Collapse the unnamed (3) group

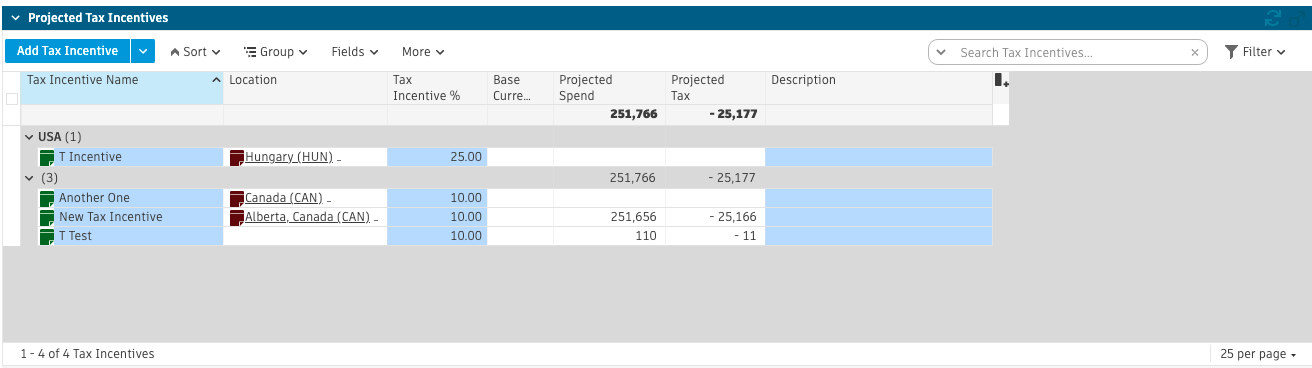(x=29, y=177)
